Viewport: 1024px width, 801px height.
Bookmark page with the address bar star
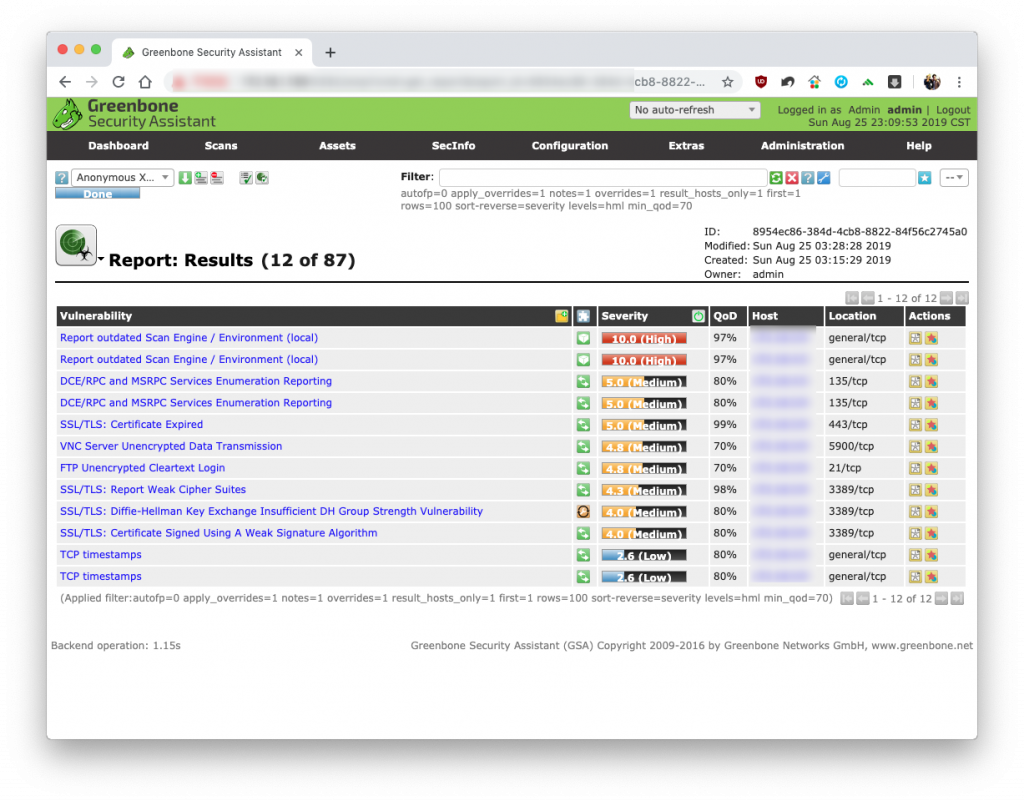[728, 82]
